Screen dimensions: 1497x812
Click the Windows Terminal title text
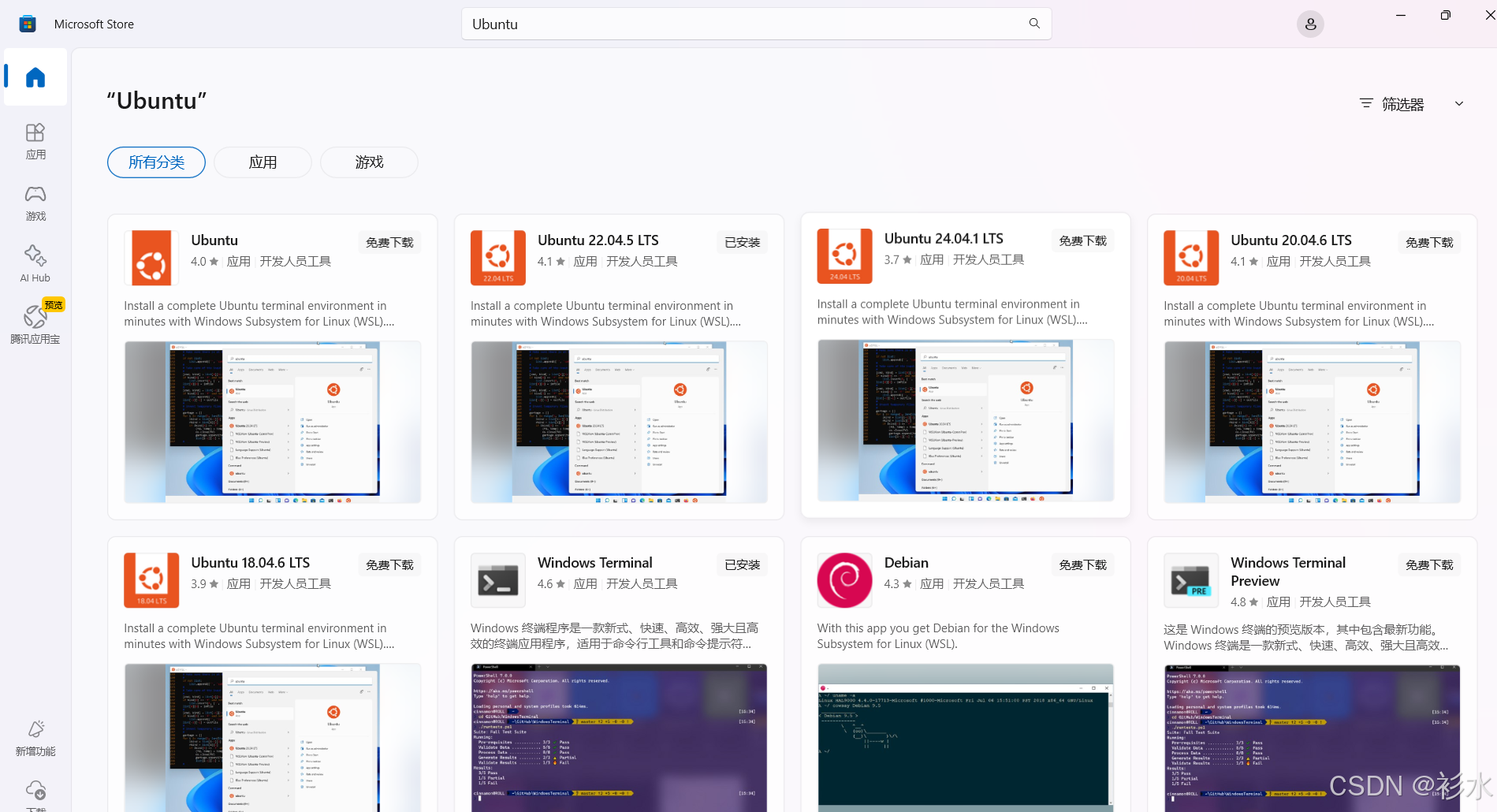point(594,563)
